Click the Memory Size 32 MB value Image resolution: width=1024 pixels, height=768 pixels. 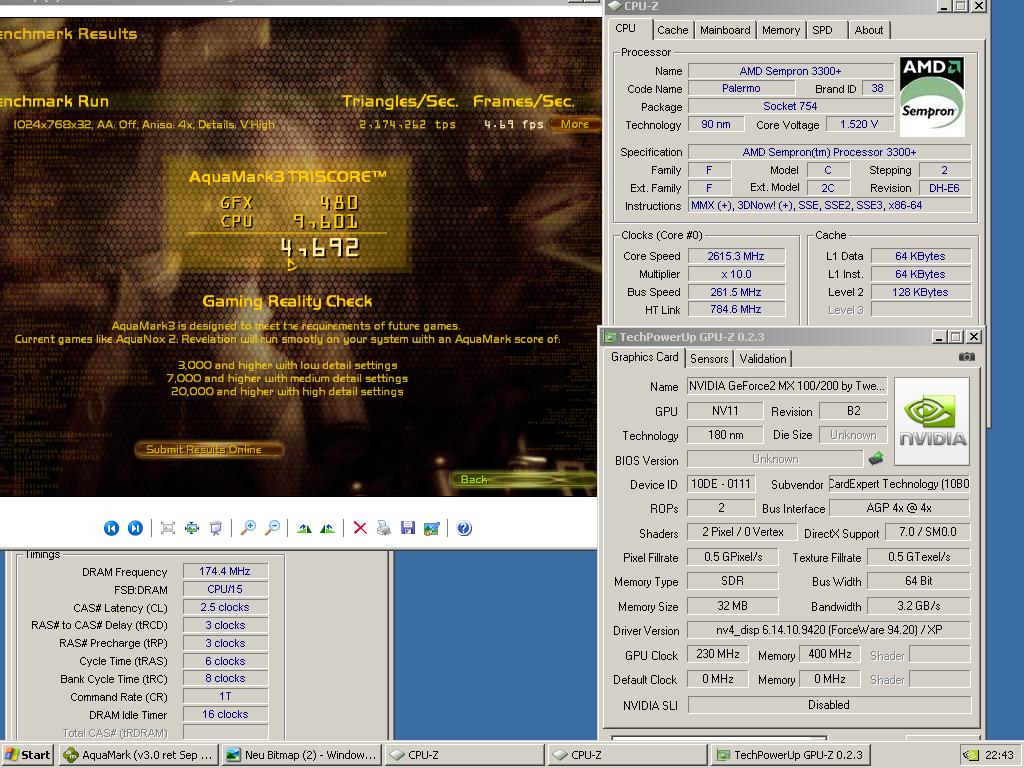tap(732, 606)
